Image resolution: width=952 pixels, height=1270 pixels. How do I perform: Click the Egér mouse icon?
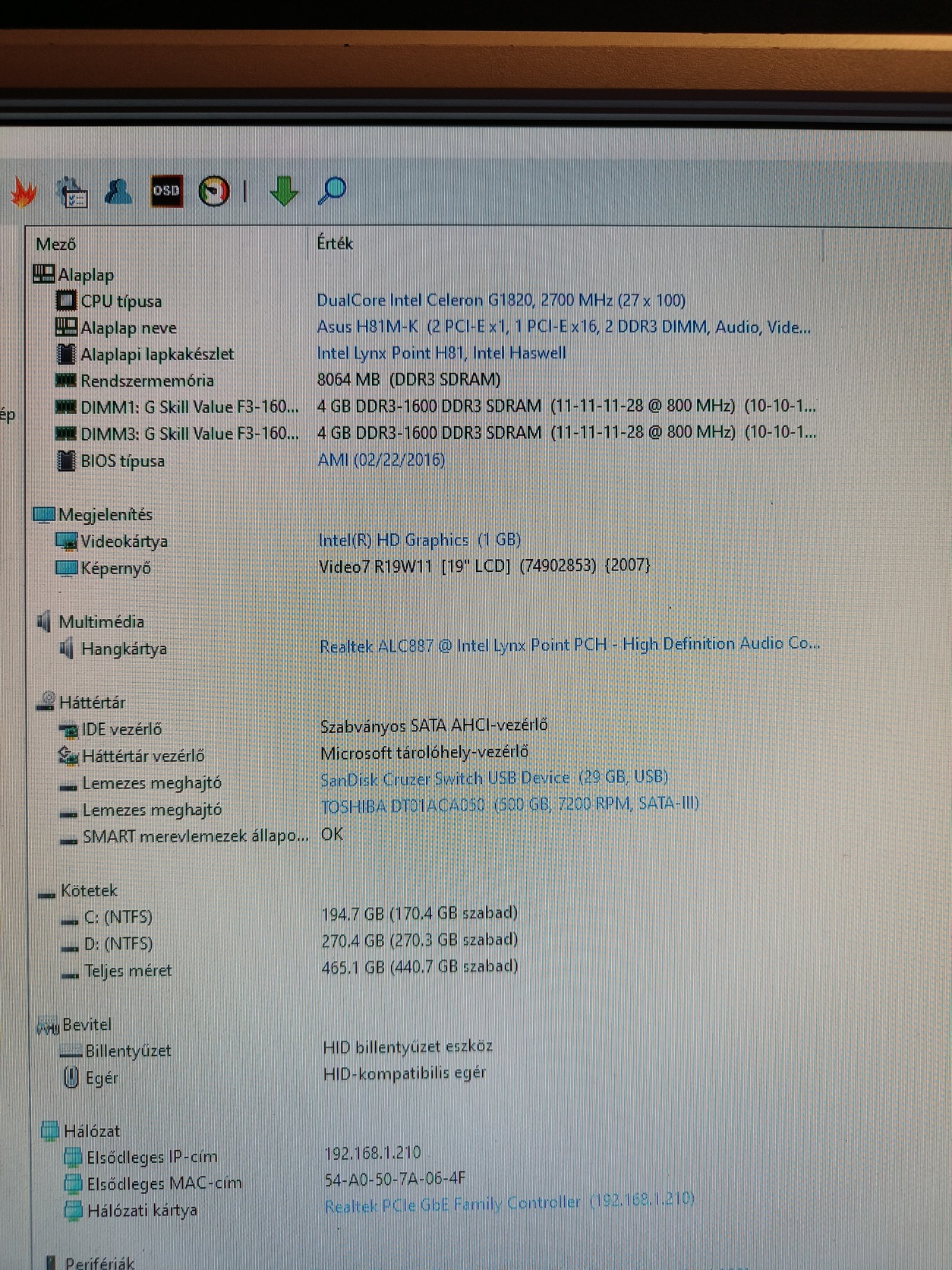pyautogui.click(x=71, y=1078)
